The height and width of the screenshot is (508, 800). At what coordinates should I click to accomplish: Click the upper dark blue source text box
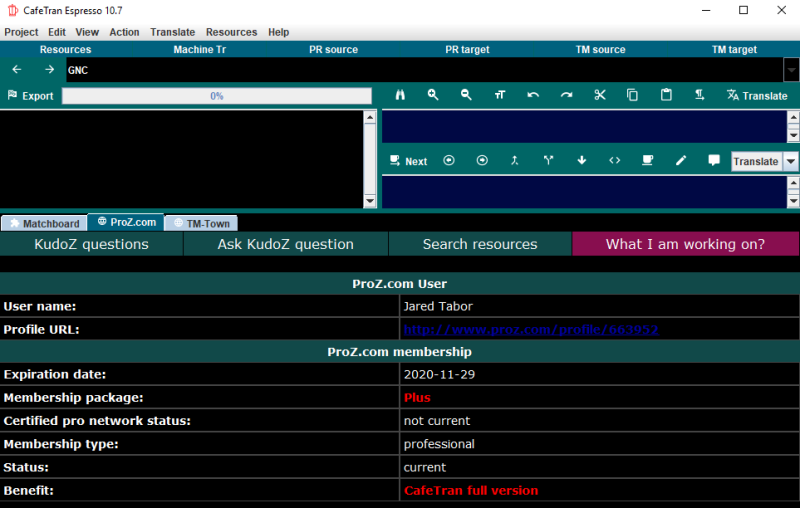pyautogui.click(x=585, y=126)
